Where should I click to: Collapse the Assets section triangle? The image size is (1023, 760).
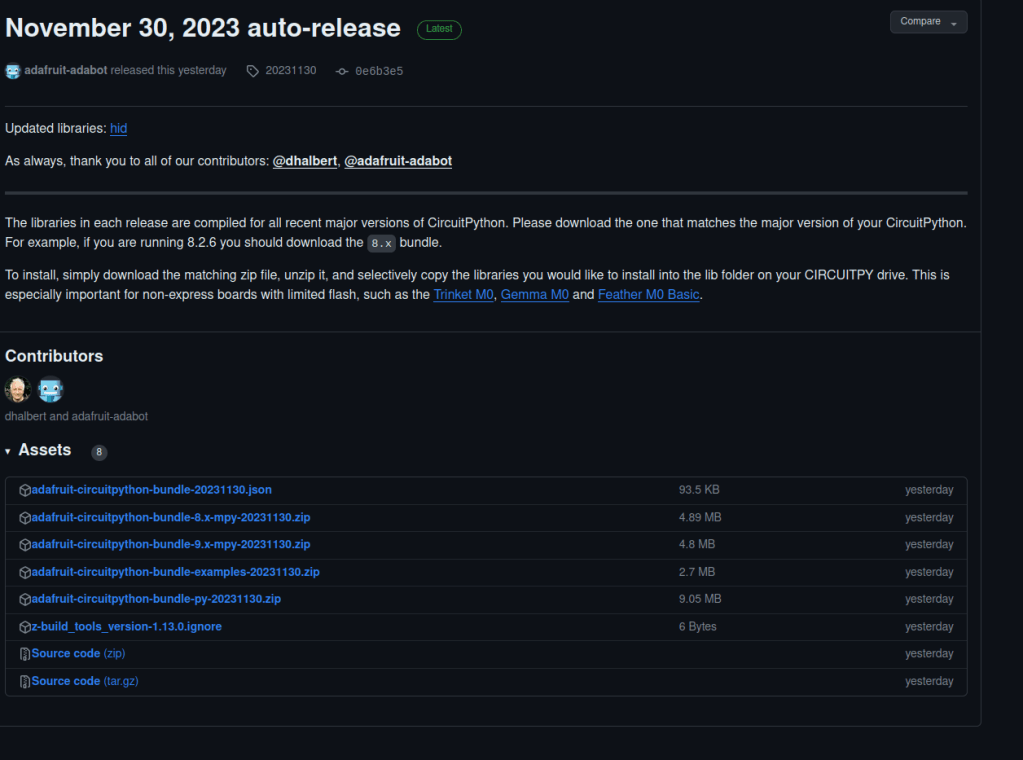click(x=8, y=452)
